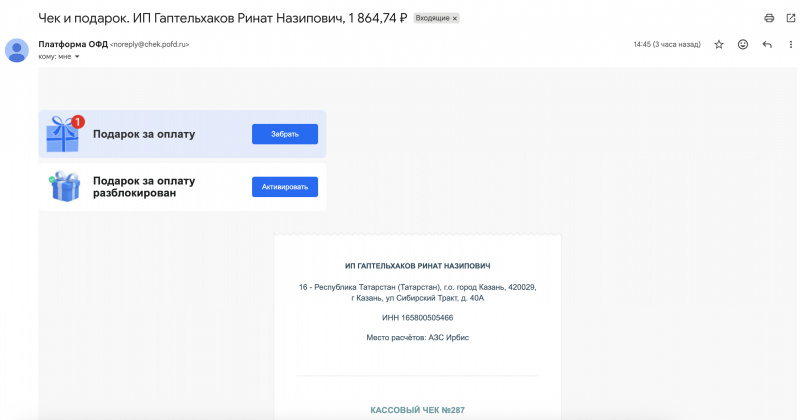Click the sender's profile avatar
The height and width of the screenshot is (420, 800).
click(x=17, y=49)
